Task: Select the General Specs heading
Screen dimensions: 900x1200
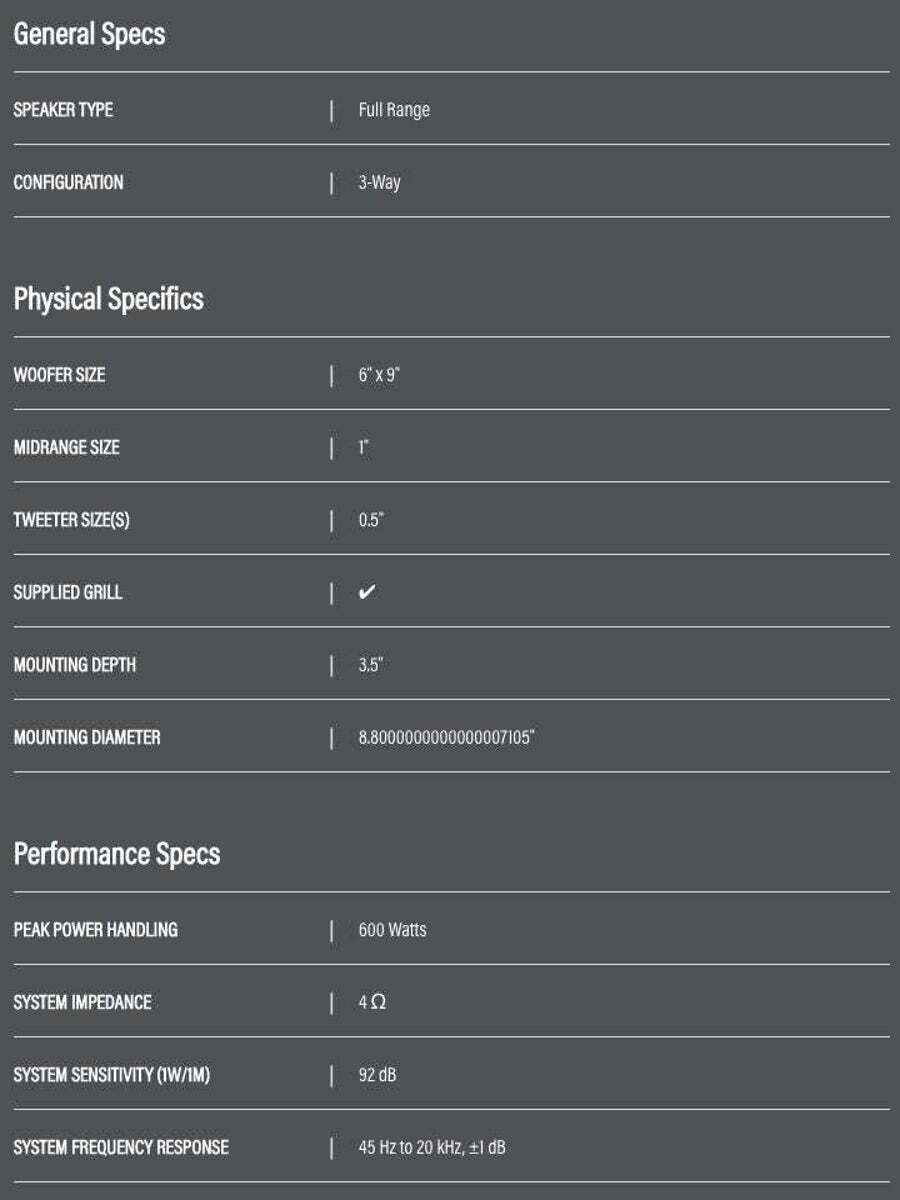Action: (89, 34)
